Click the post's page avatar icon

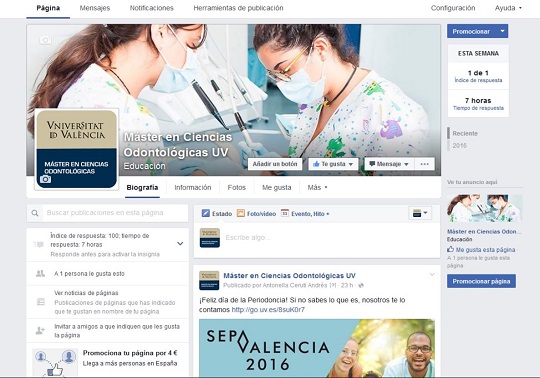(x=209, y=280)
